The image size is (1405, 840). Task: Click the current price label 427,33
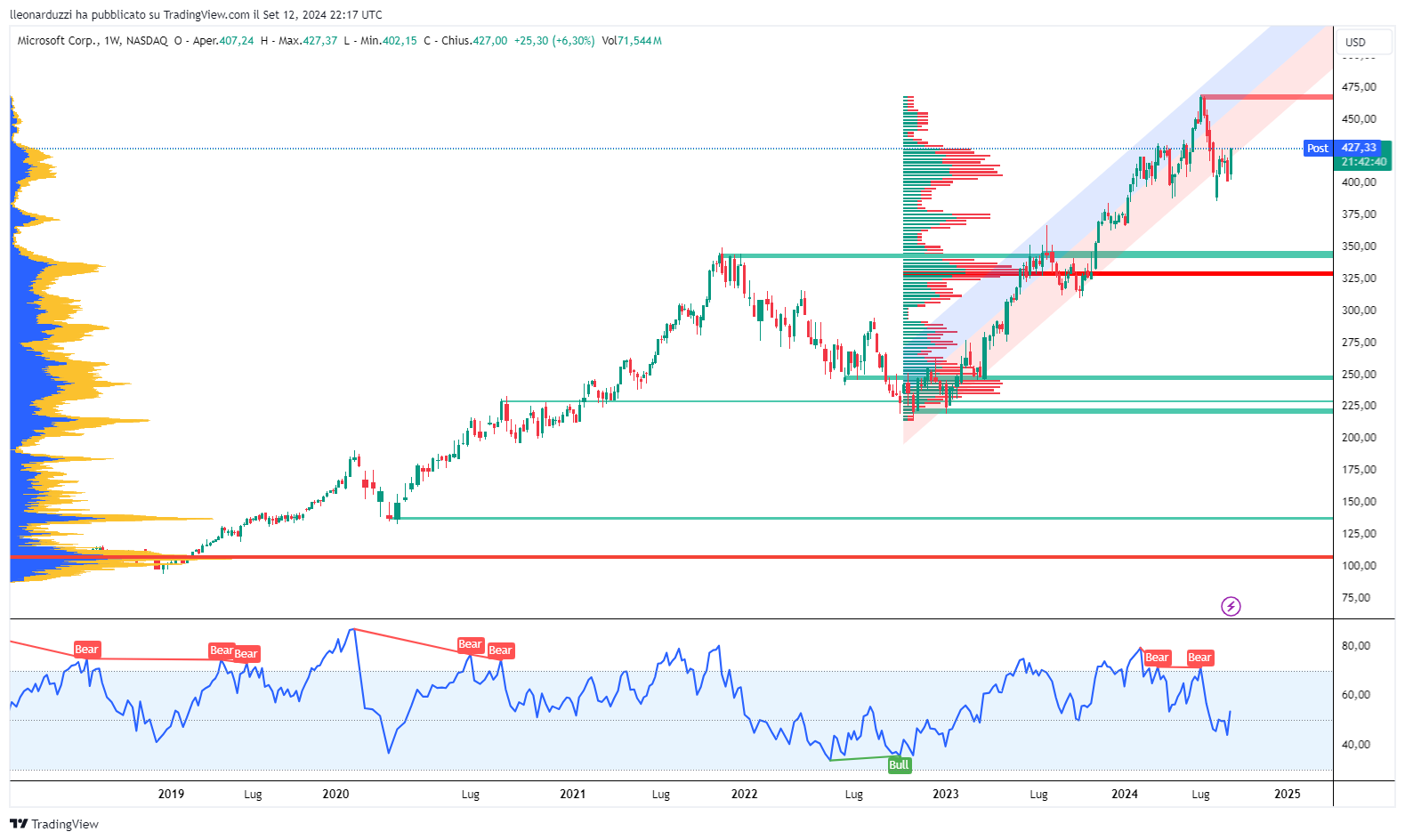(1360, 148)
